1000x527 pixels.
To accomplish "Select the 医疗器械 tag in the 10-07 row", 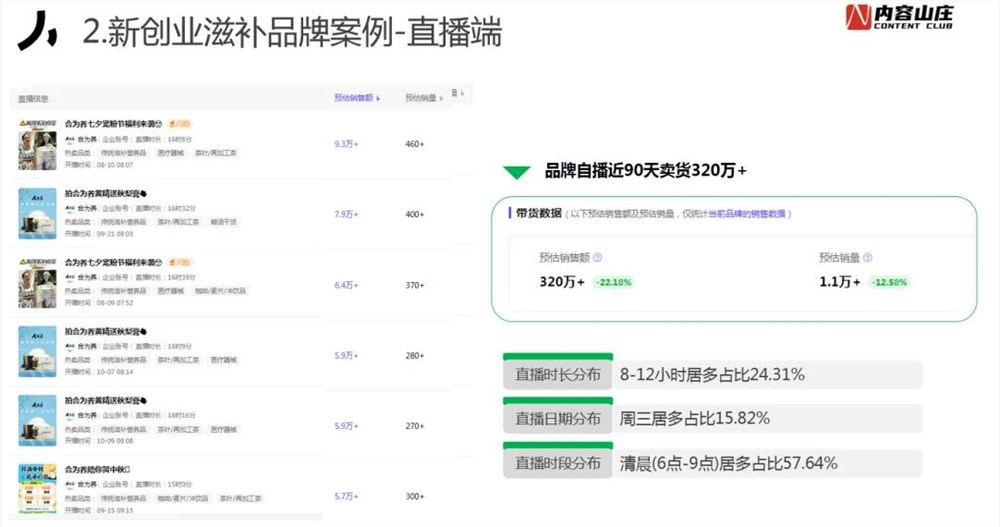I will 224,360.
